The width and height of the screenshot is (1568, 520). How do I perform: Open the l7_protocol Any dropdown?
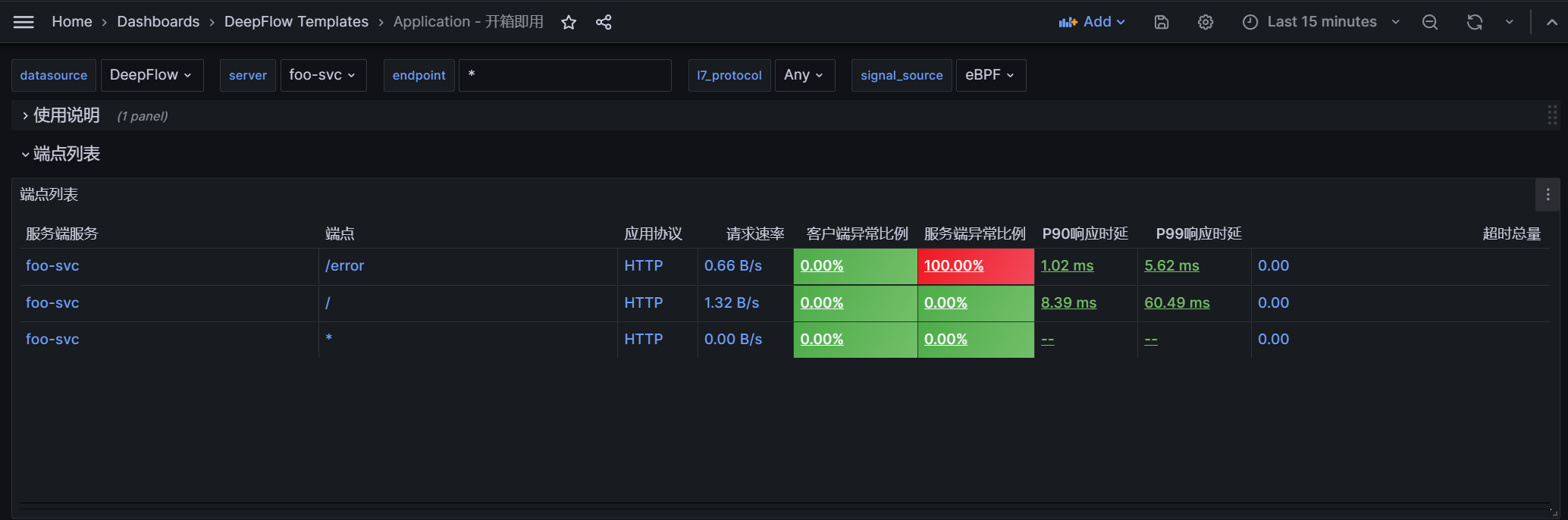pyautogui.click(x=804, y=75)
